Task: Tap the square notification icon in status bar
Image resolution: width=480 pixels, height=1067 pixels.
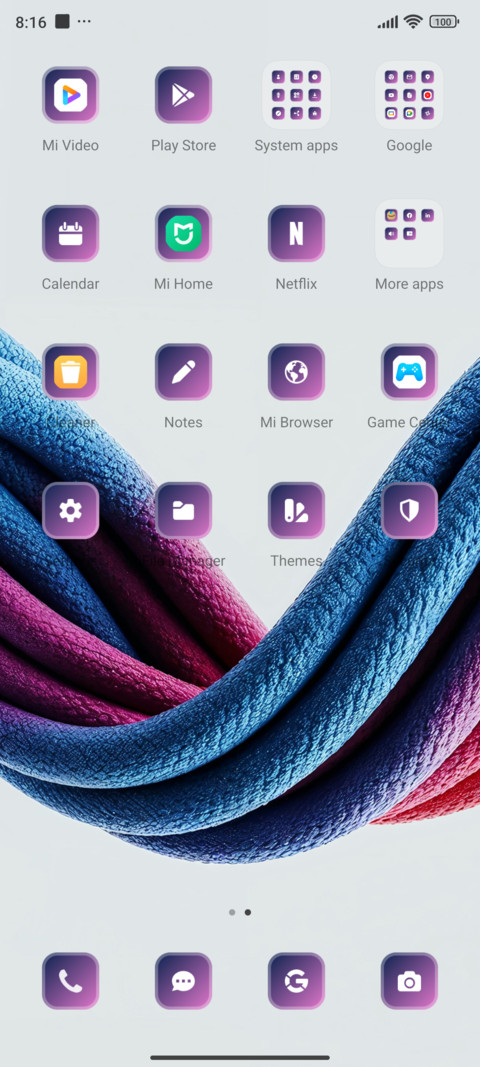Action: point(62,22)
